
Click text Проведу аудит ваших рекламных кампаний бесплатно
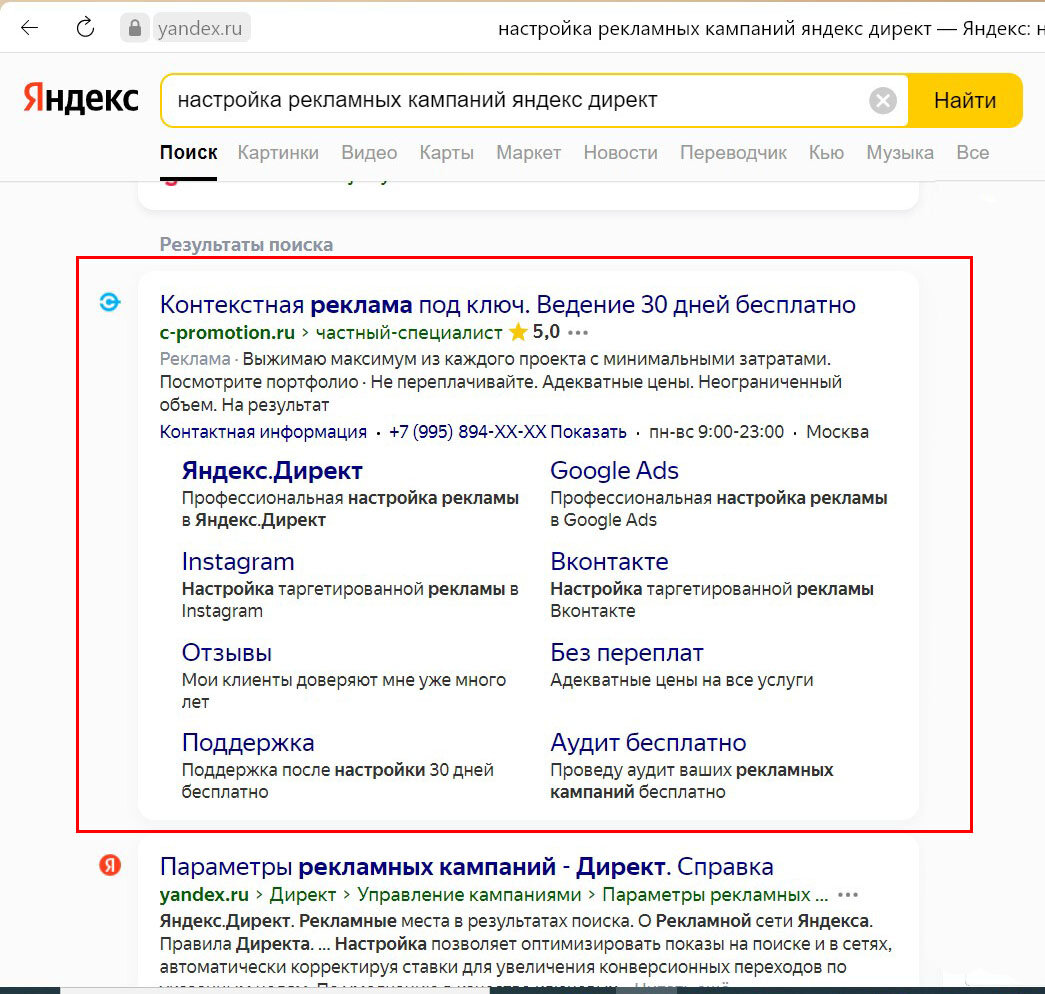(692, 781)
